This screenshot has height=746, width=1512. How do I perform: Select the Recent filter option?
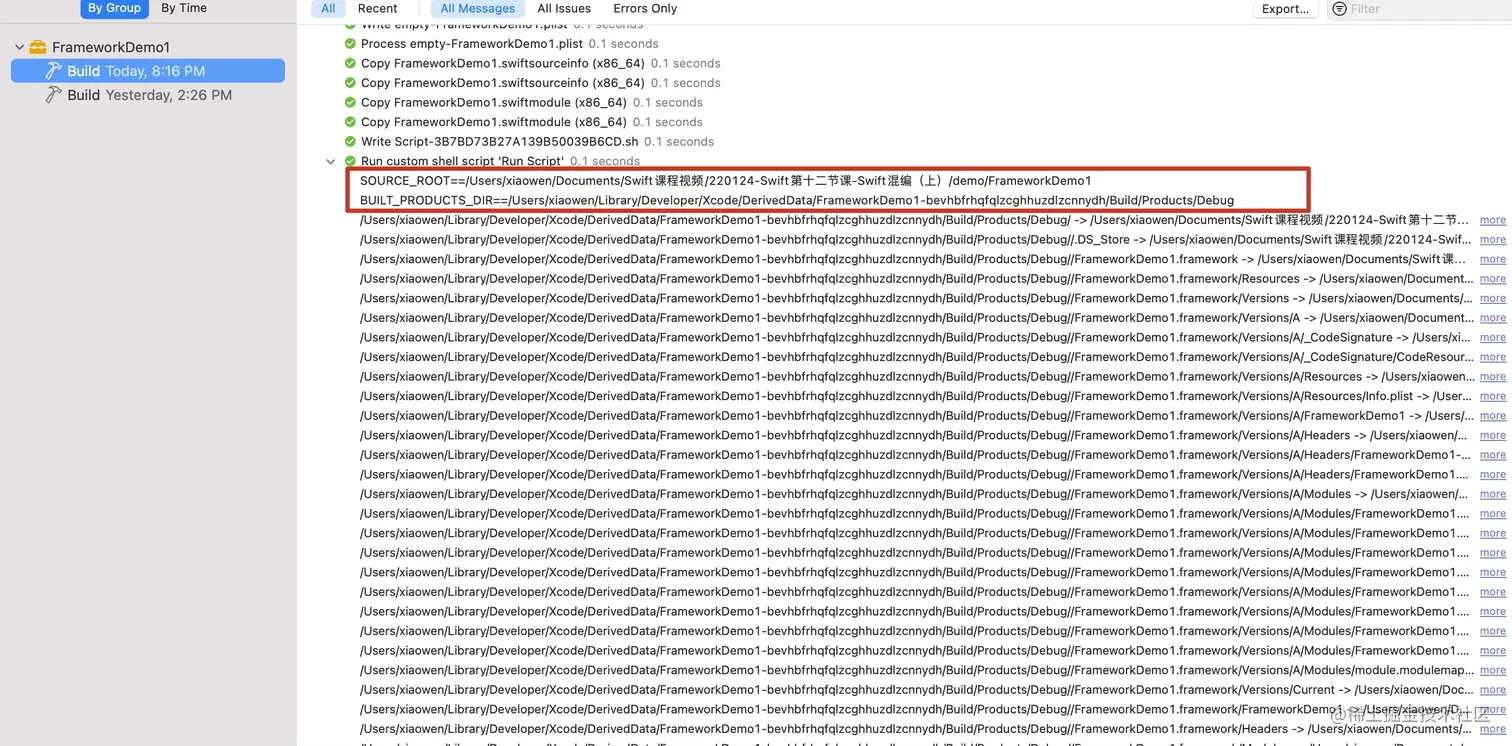point(377,9)
